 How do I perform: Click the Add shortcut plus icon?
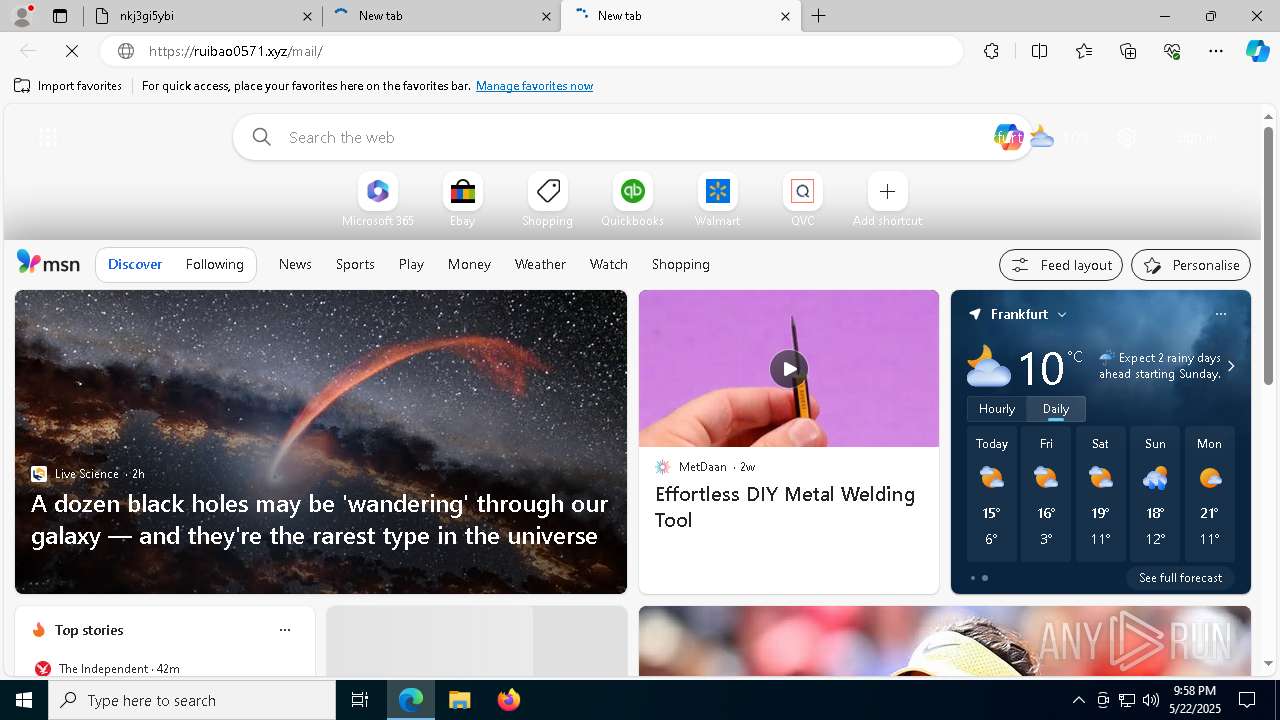887,191
